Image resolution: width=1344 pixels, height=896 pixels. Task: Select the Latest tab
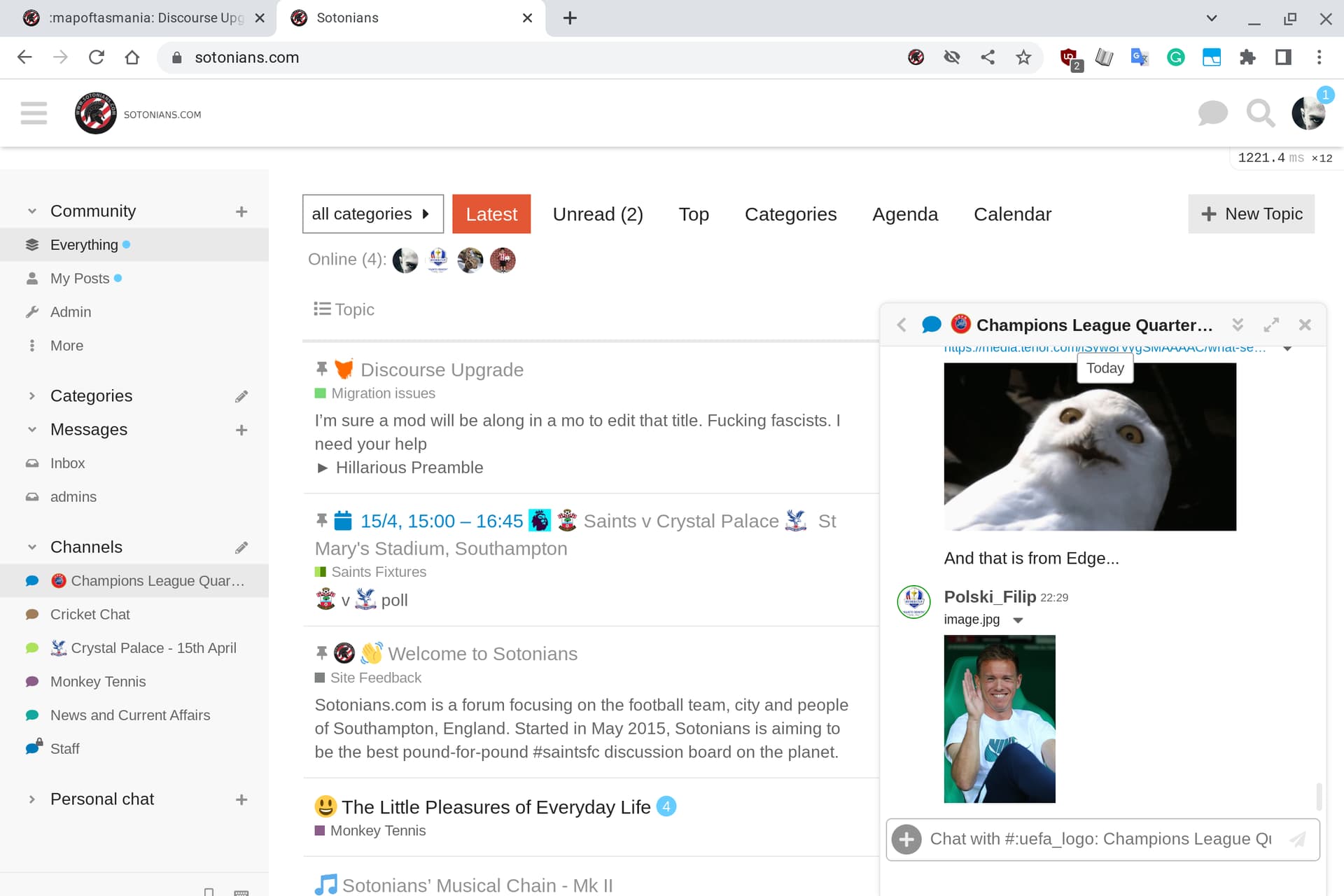click(x=491, y=214)
